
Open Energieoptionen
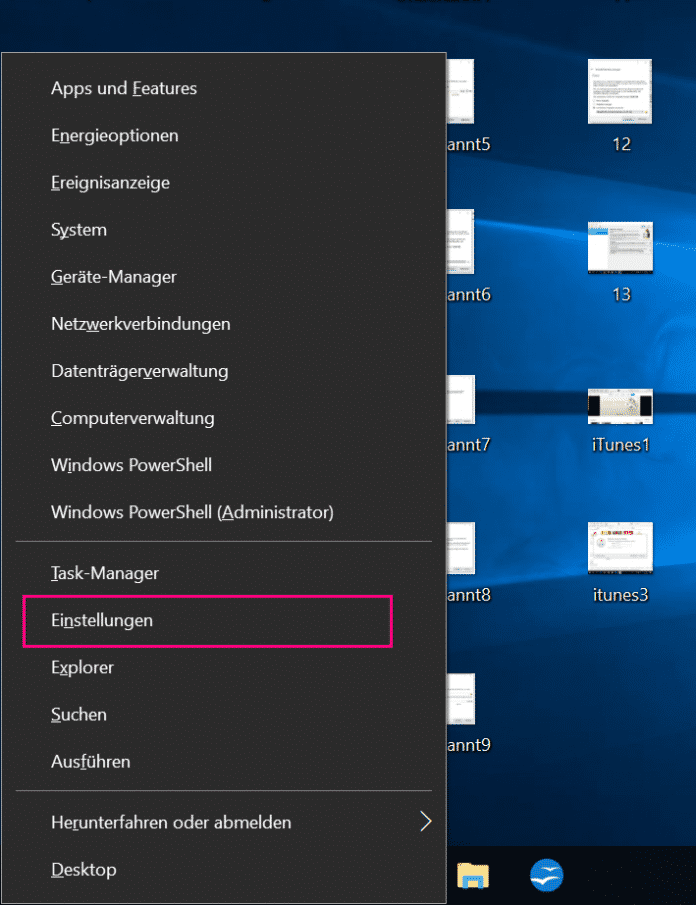[x=115, y=136]
